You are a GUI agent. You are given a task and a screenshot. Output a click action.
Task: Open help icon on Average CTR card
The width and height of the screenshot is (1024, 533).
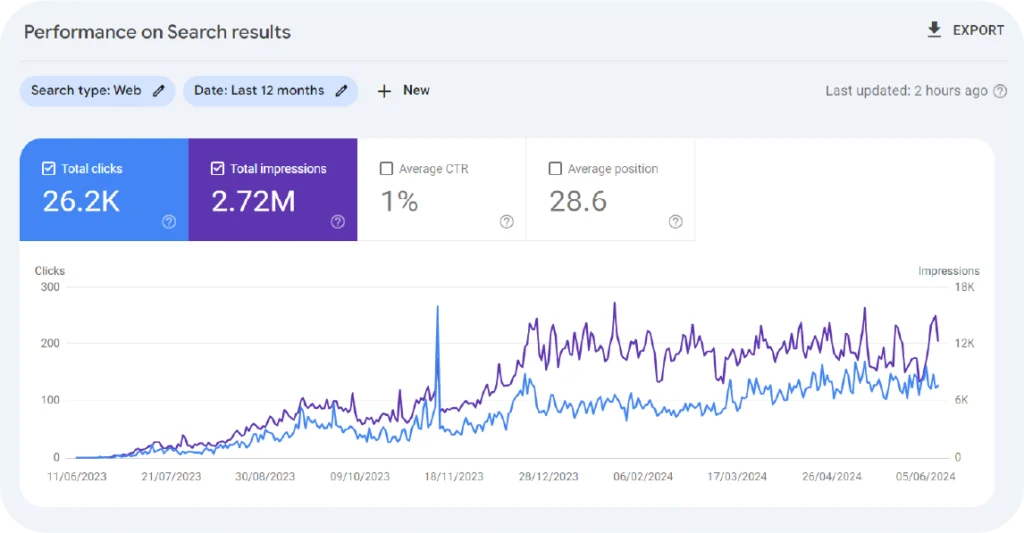[507, 222]
